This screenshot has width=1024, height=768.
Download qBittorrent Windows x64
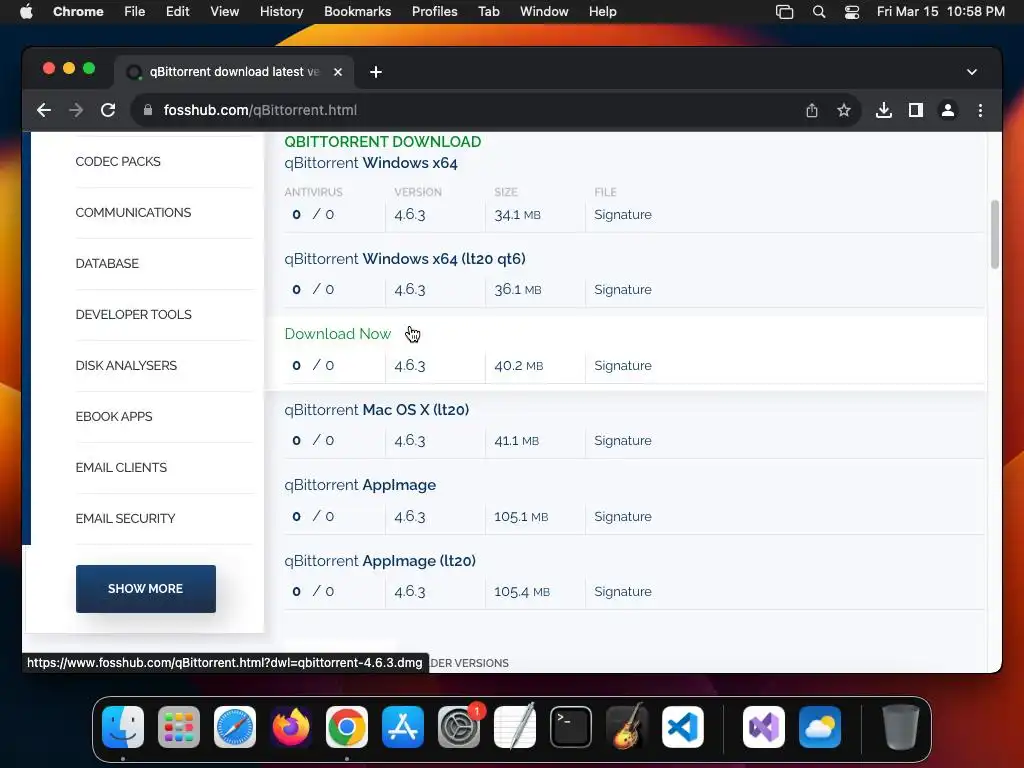[x=371, y=163]
